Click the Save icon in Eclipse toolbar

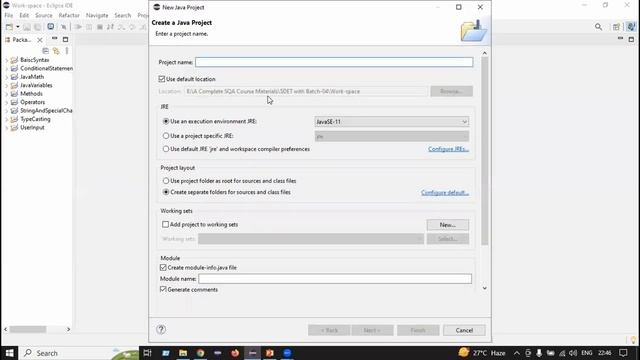27,27
